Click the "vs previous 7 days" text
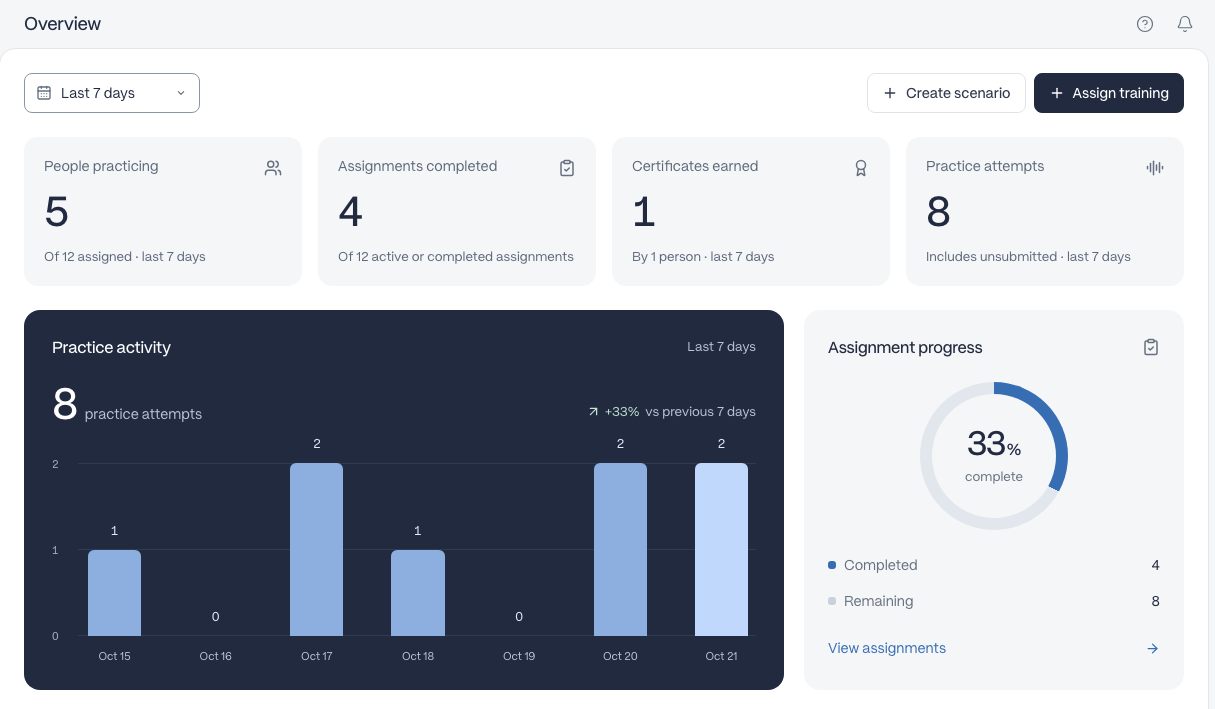 [x=701, y=412]
